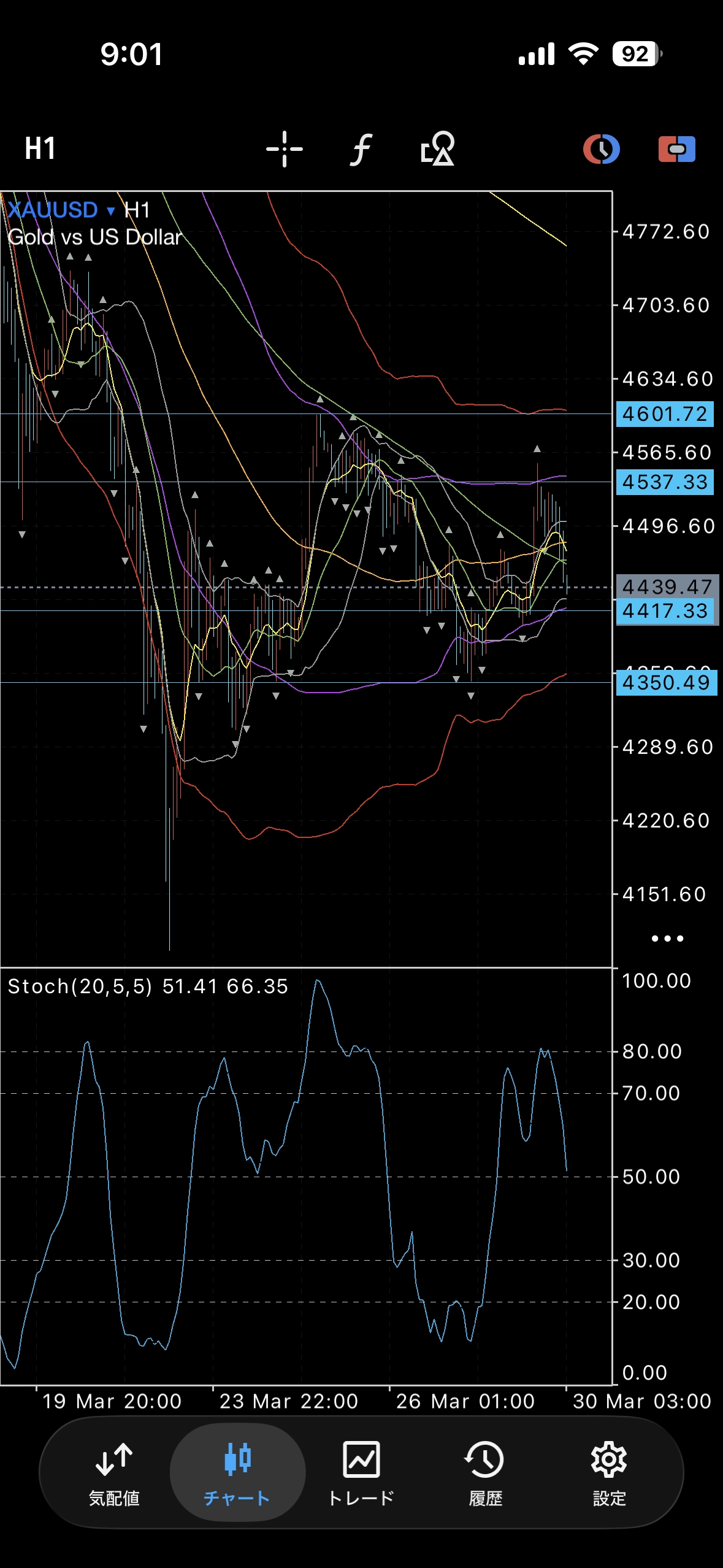Open the red-blue trade panel icon
The height and width of the screenshot is (1568, 723).
point(676,149)
